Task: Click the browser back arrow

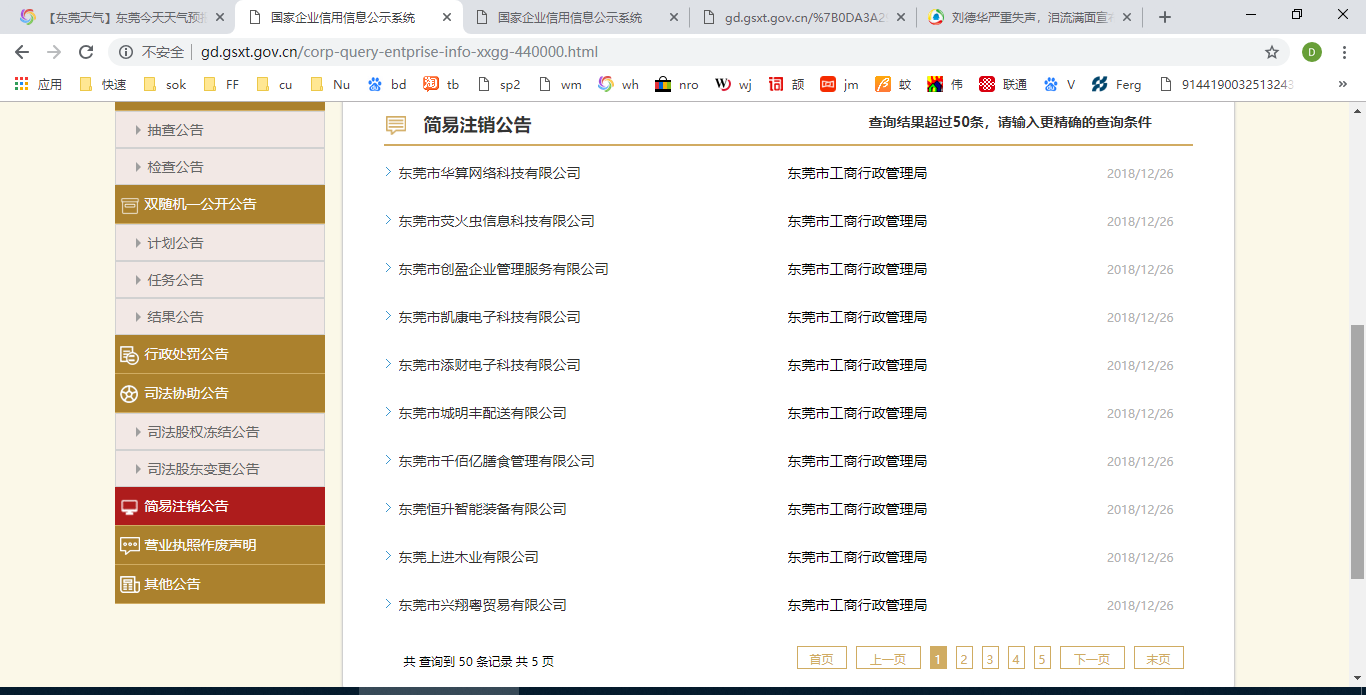Action: tap(22, 52)
